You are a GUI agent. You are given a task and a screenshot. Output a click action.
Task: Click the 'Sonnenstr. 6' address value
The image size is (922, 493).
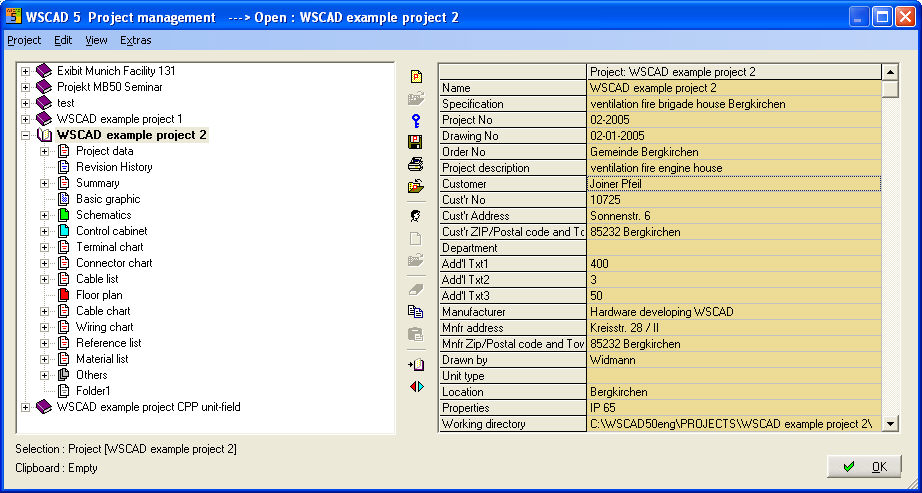coord(734,216)
